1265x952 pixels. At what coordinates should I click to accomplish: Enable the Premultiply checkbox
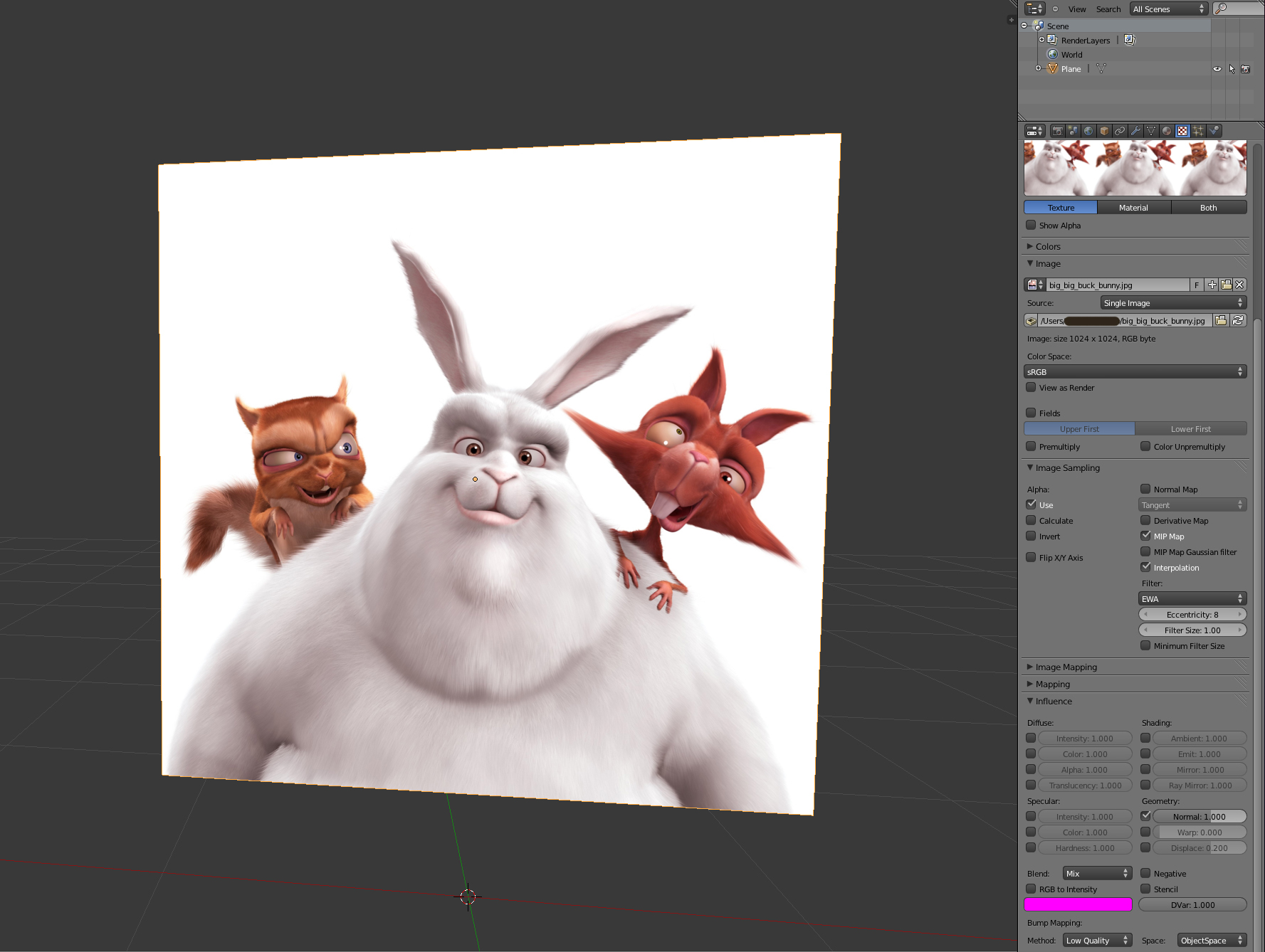(x=1031, y=446)
